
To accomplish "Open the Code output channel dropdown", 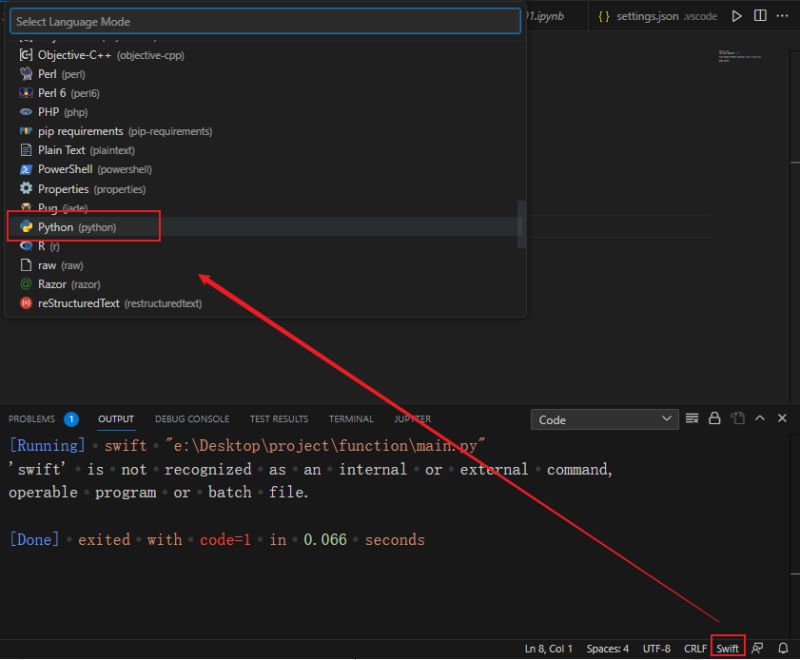I will (604, 419).
